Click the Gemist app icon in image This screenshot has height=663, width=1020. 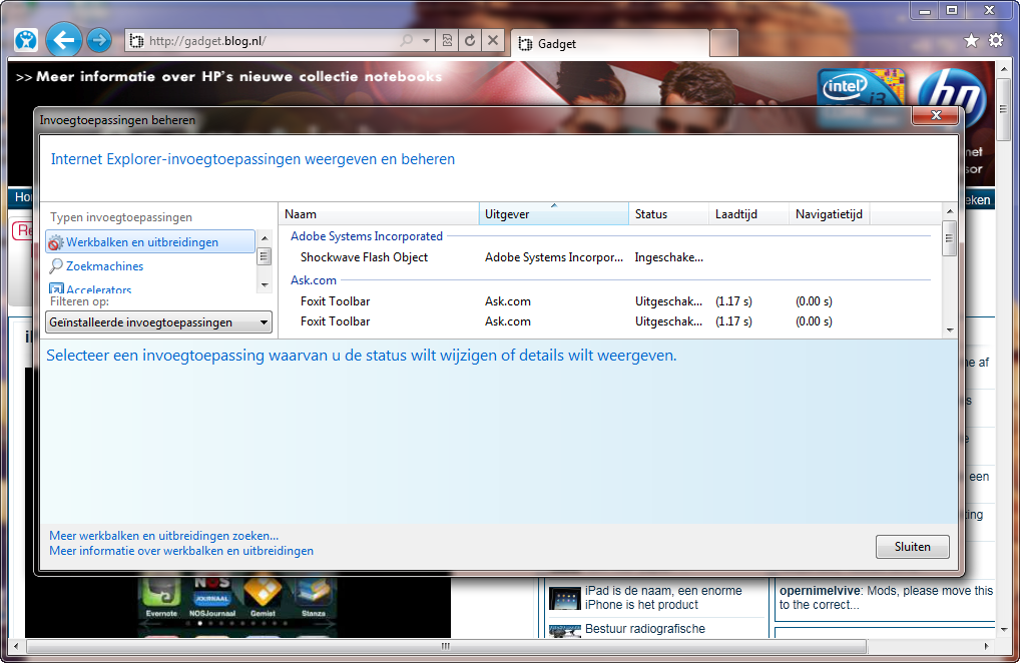pyautogui.click(x=263, y=597)
